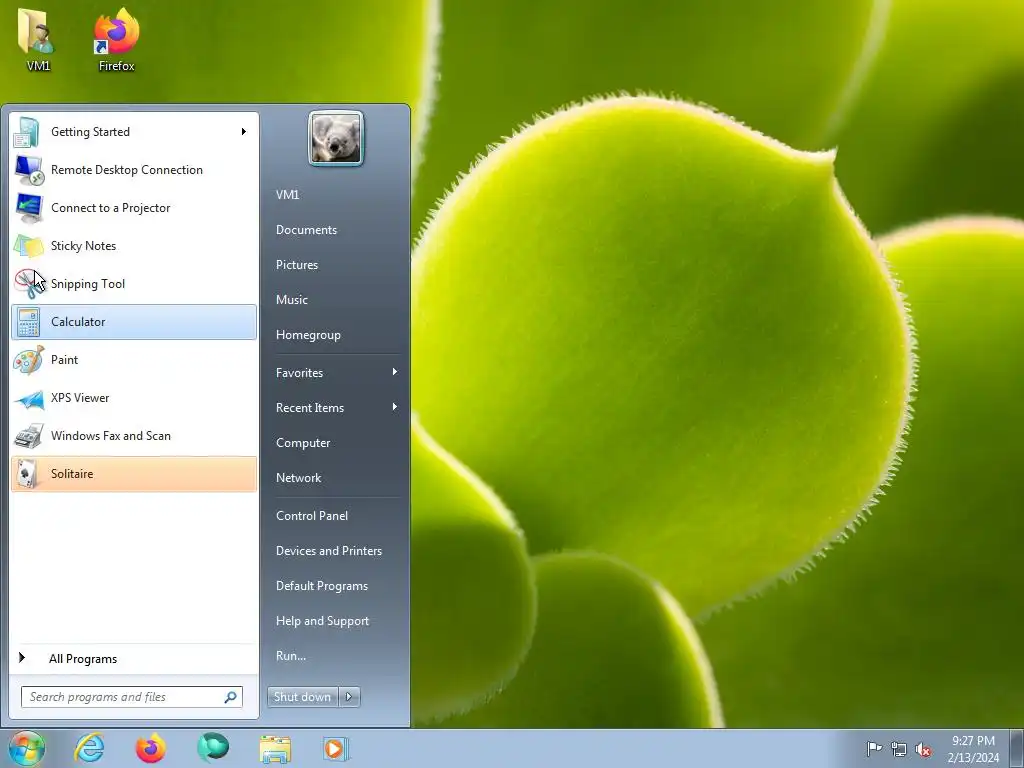Click the search magnifier icon
Viewport: 1024px width, 768px height.
click(x=231, y=697)
